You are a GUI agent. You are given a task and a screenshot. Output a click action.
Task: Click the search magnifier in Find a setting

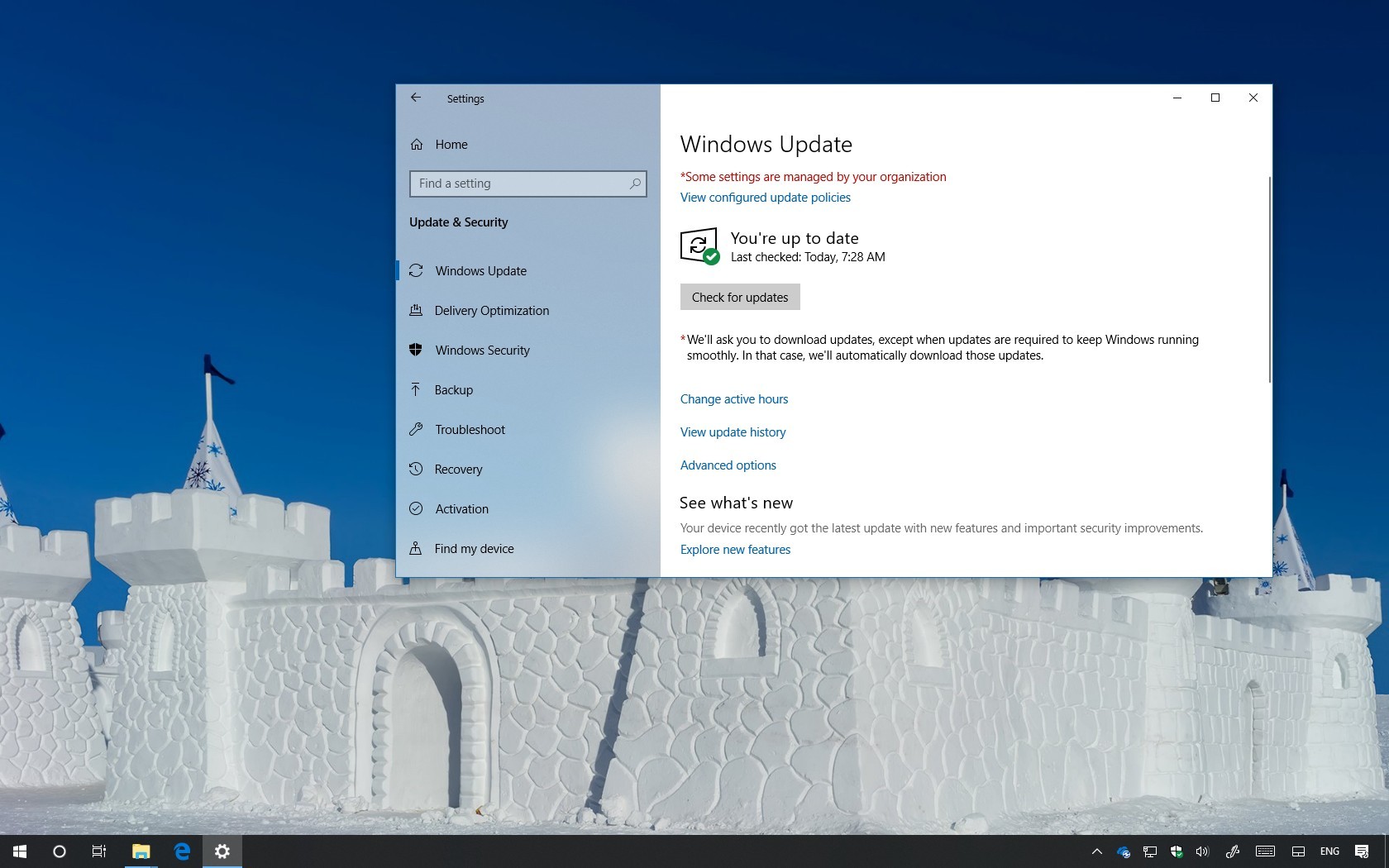(634, 184)
